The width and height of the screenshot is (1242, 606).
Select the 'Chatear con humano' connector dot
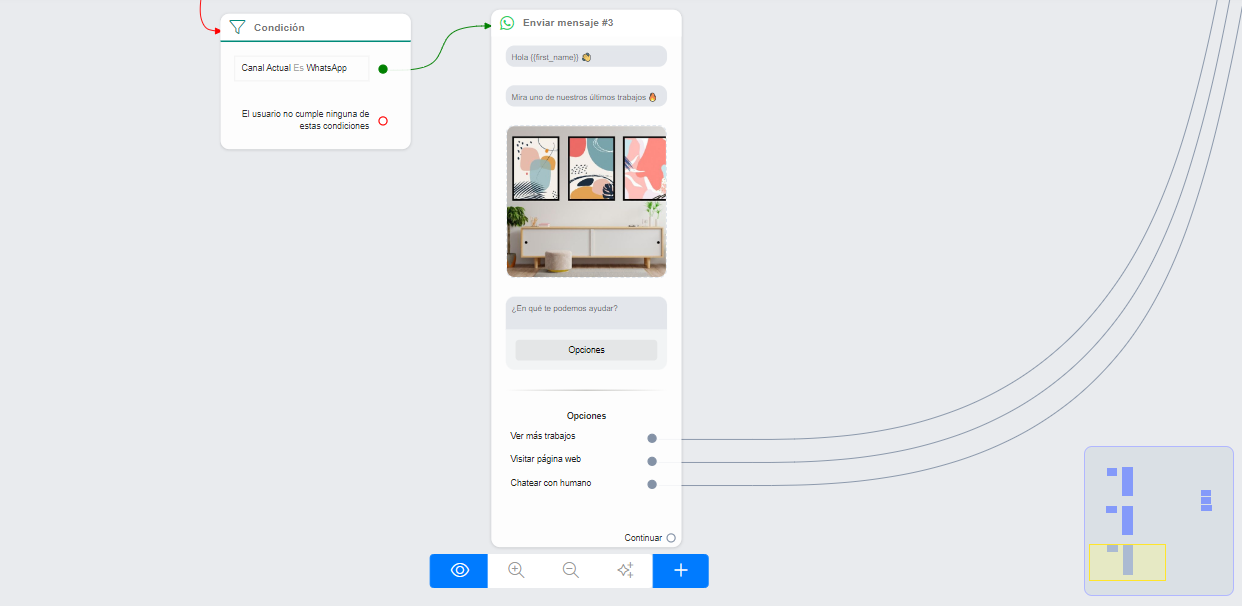point(652,484)
